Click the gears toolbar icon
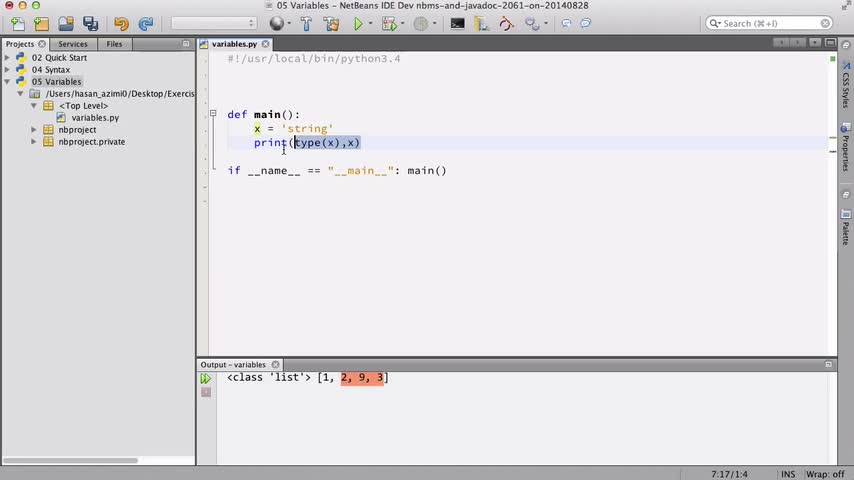The width and height of the screenshot is (854, 480). coord(532,23)
